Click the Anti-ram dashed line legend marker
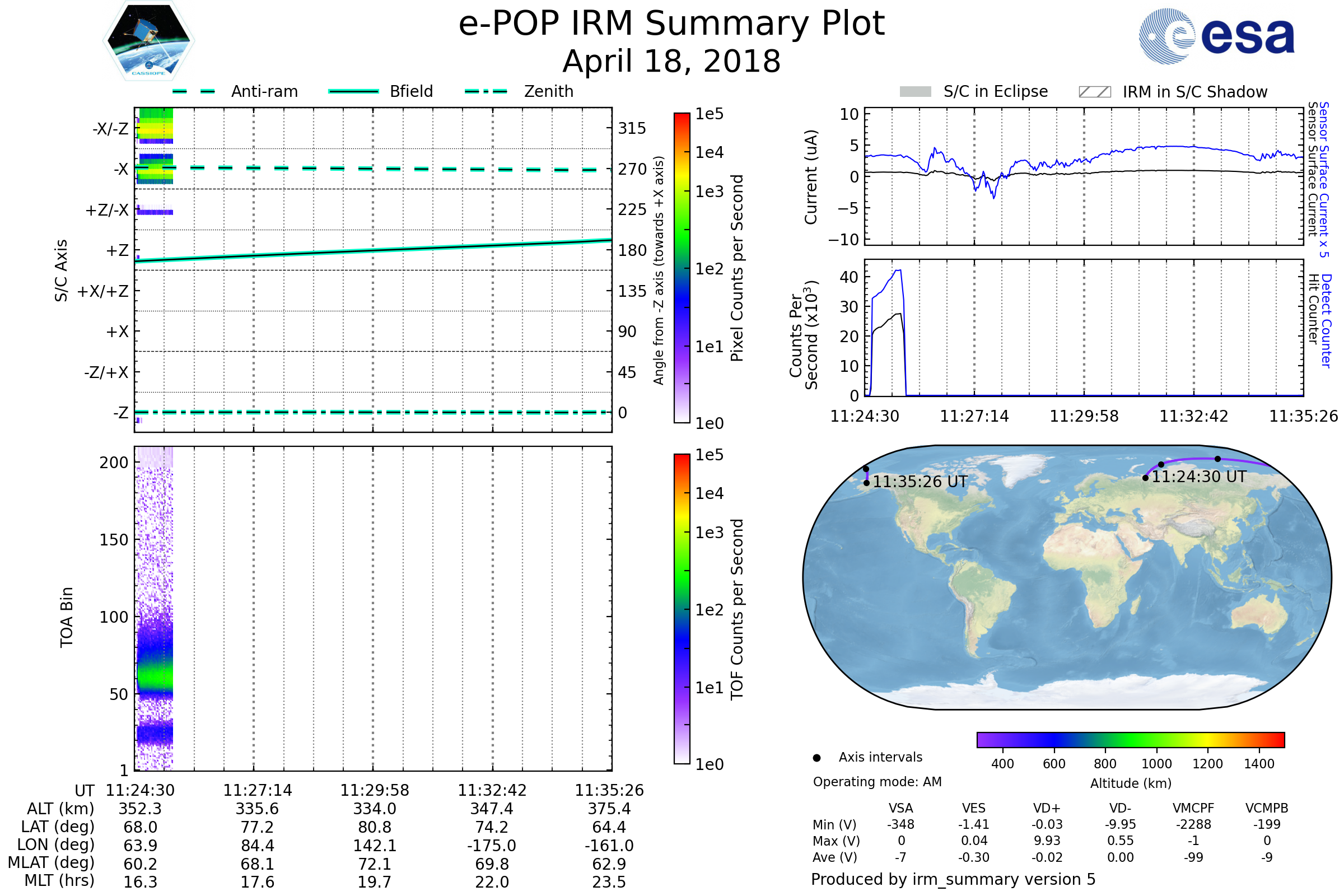The image size is (1344, 896). coord(194,91)
